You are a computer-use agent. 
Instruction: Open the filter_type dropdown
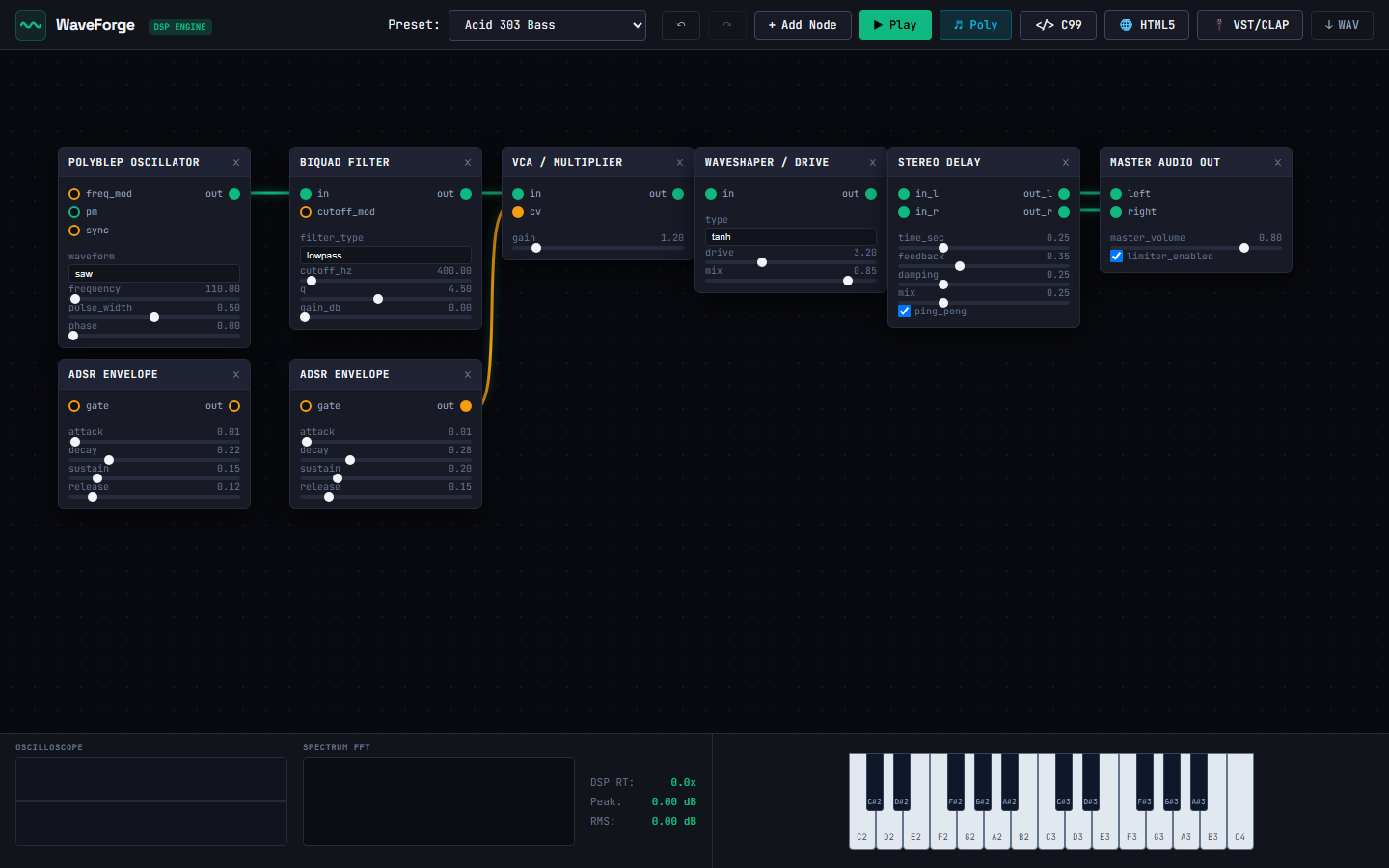(386, 256)
